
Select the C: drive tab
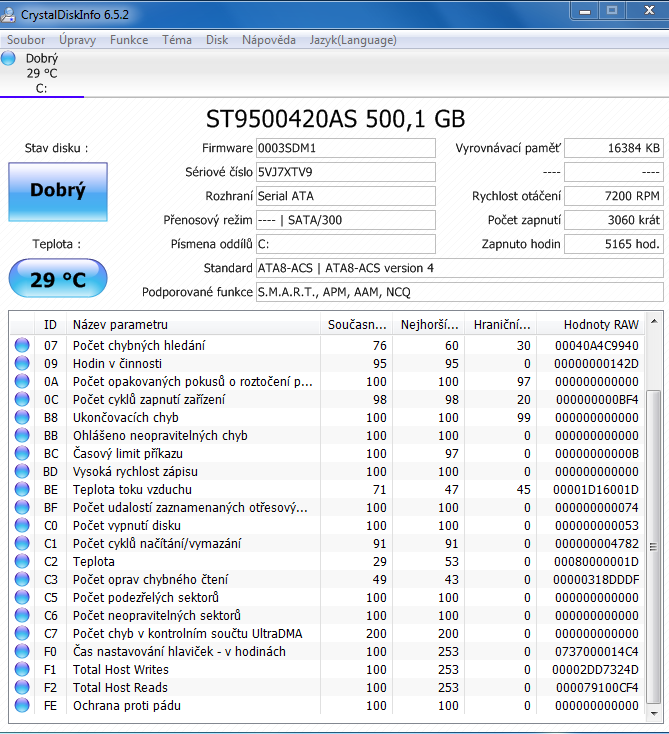click(42, 73)
